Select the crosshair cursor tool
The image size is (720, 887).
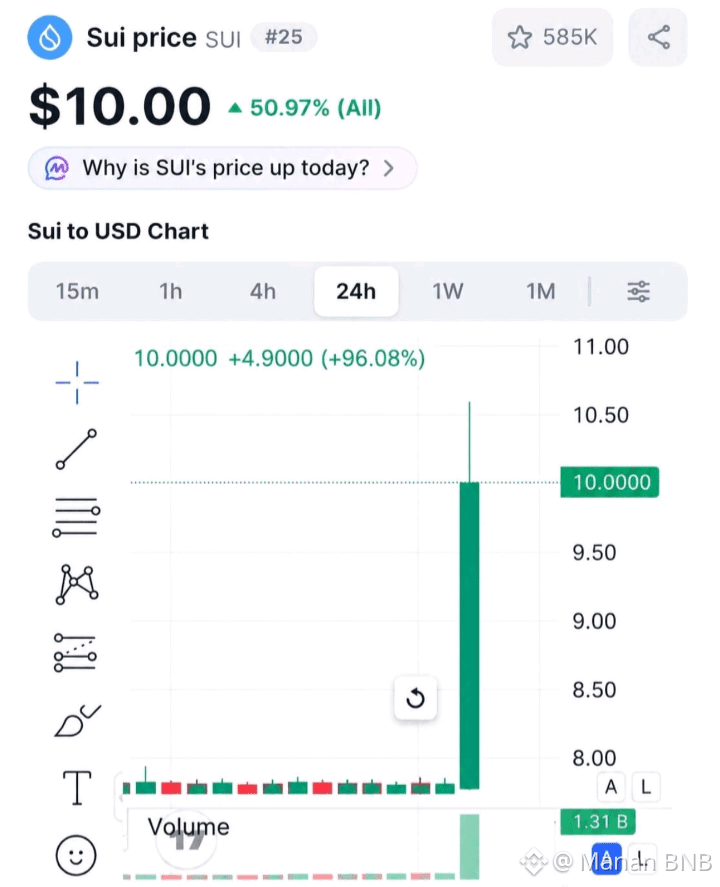pos(77,382)
